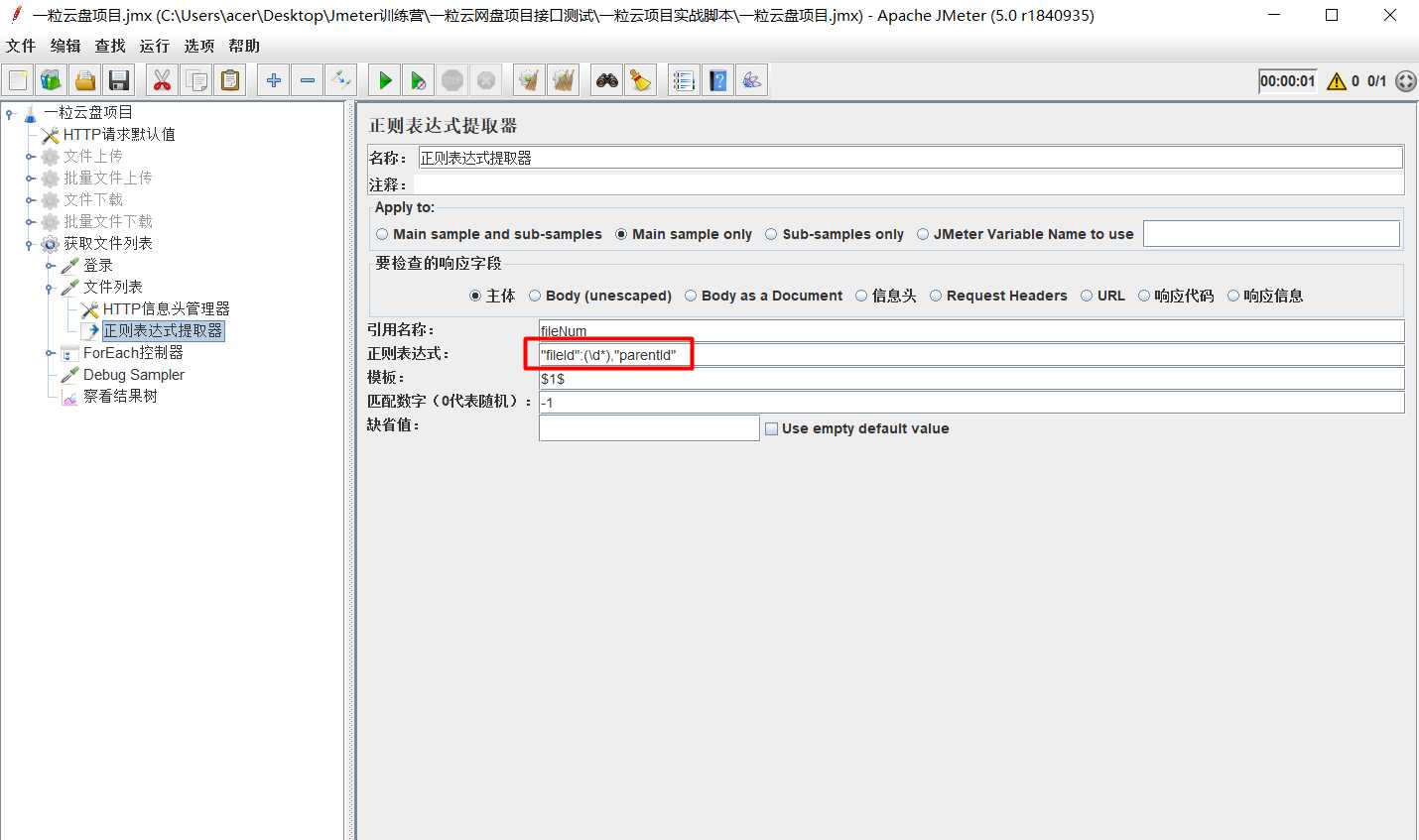This screenshot has height=840, width=1419.
Task: Open the Templates icon in toolbar
Action: 52,80
